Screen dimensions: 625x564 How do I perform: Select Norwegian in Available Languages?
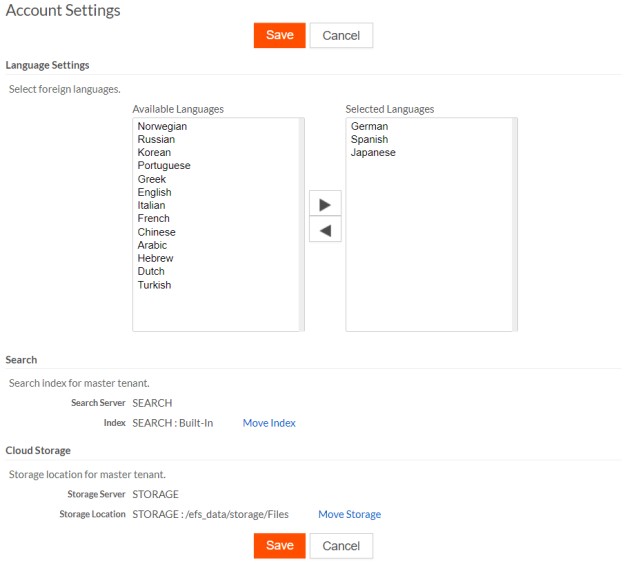pyautogui.click(x=162, y=127)
